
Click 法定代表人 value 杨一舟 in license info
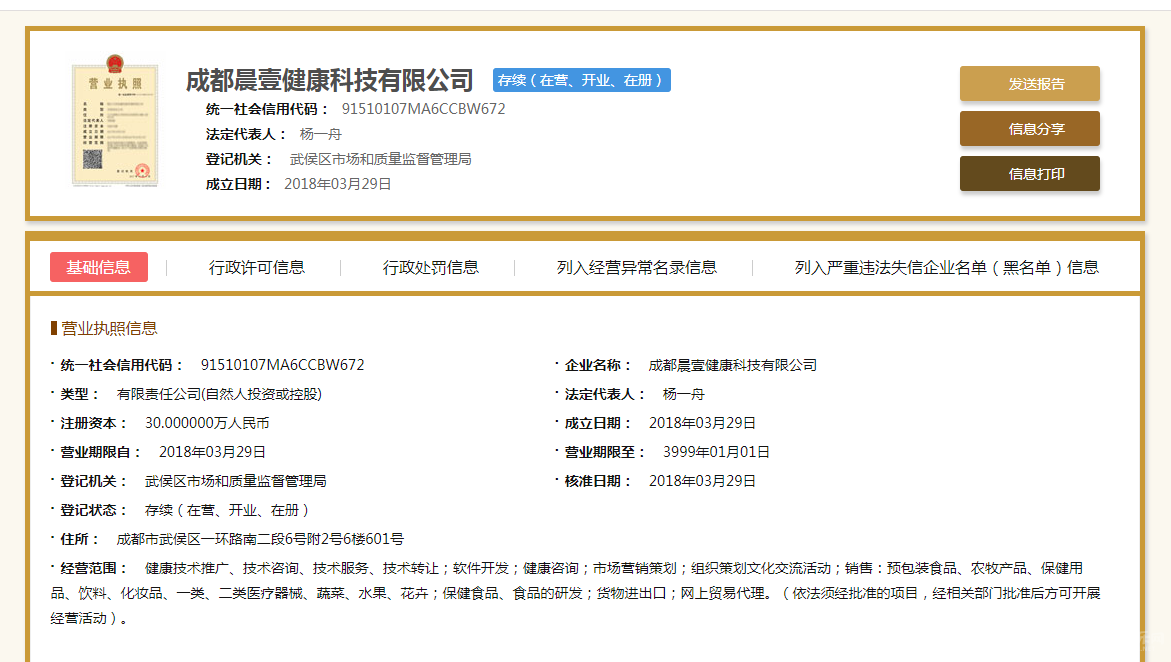click(x=683, y=395)
